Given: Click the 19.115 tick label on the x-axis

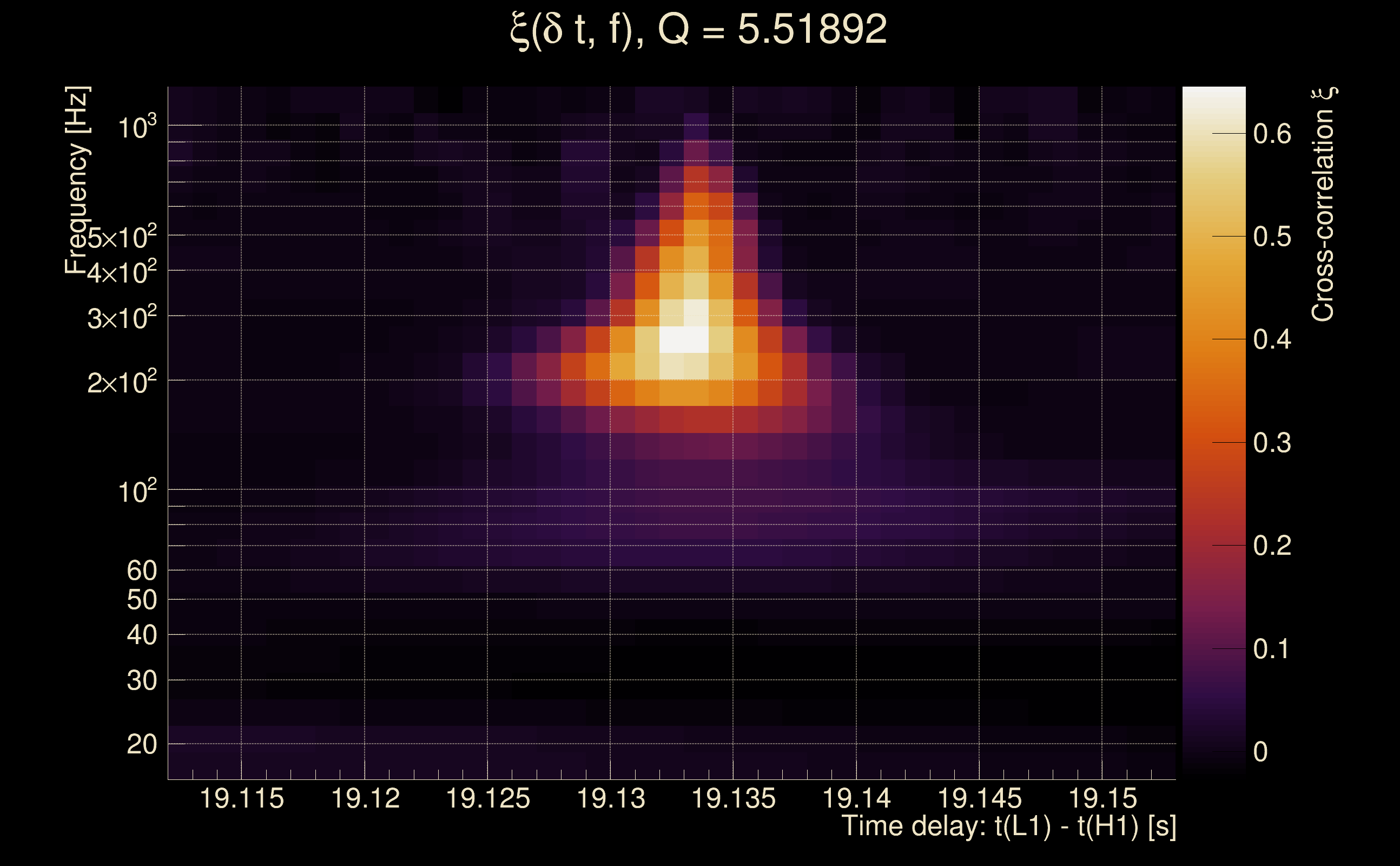Looking at the screenshot, I should tap(241, 799).
